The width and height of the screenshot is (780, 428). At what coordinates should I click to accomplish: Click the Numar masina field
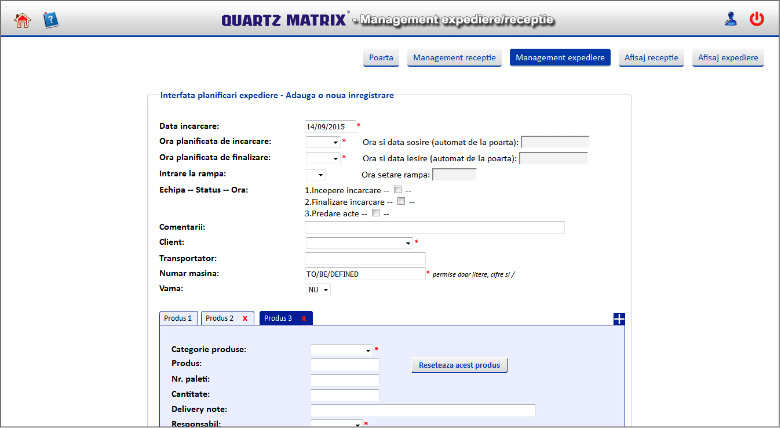click(365, 274)
